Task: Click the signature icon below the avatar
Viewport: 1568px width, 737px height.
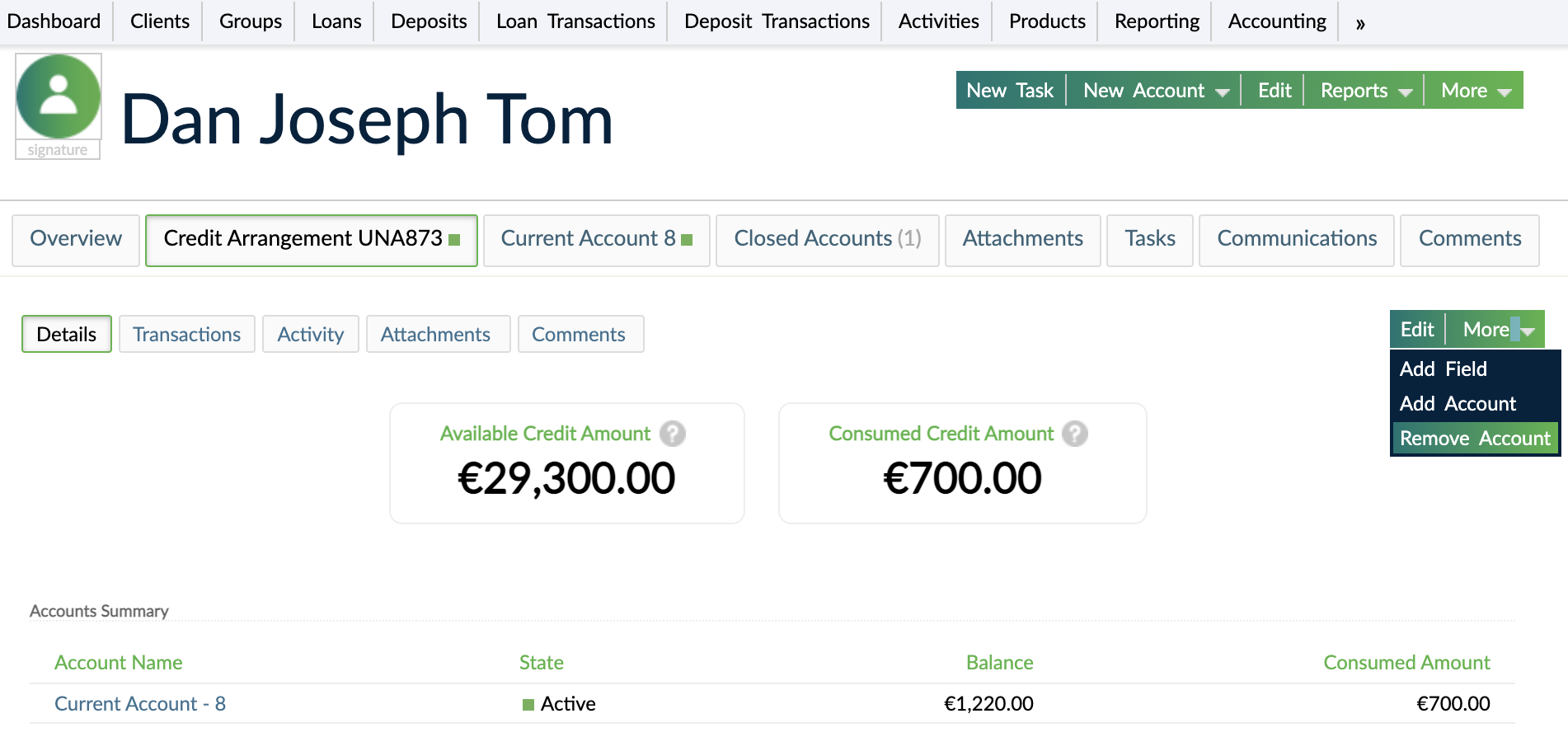Action: [x=57, y=149]
